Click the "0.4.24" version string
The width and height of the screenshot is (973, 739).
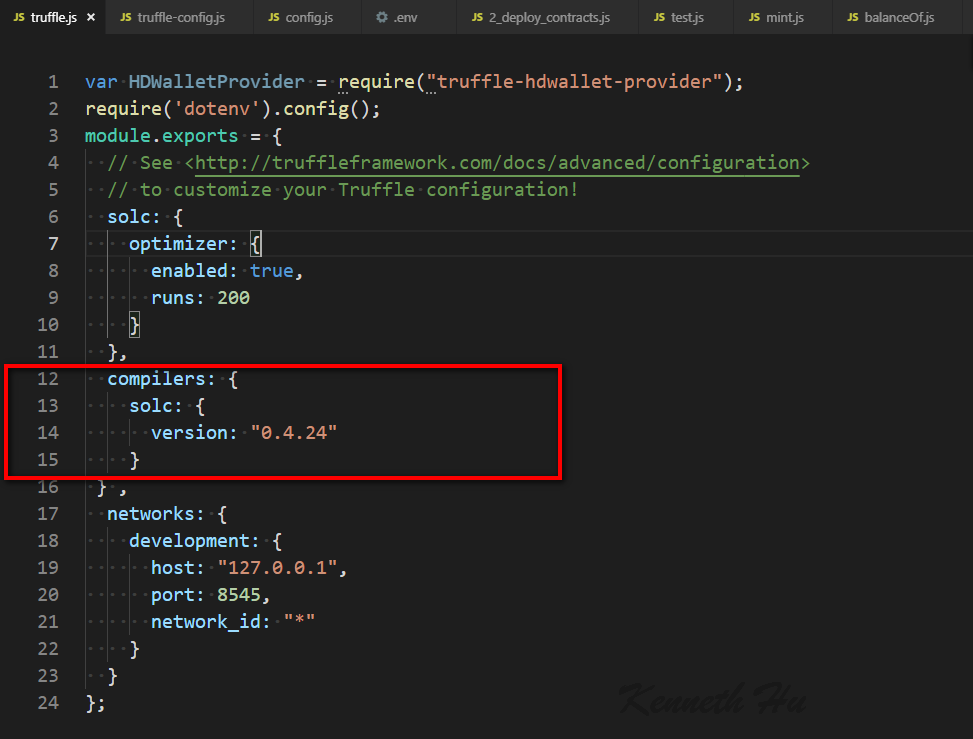pos(294,432)
